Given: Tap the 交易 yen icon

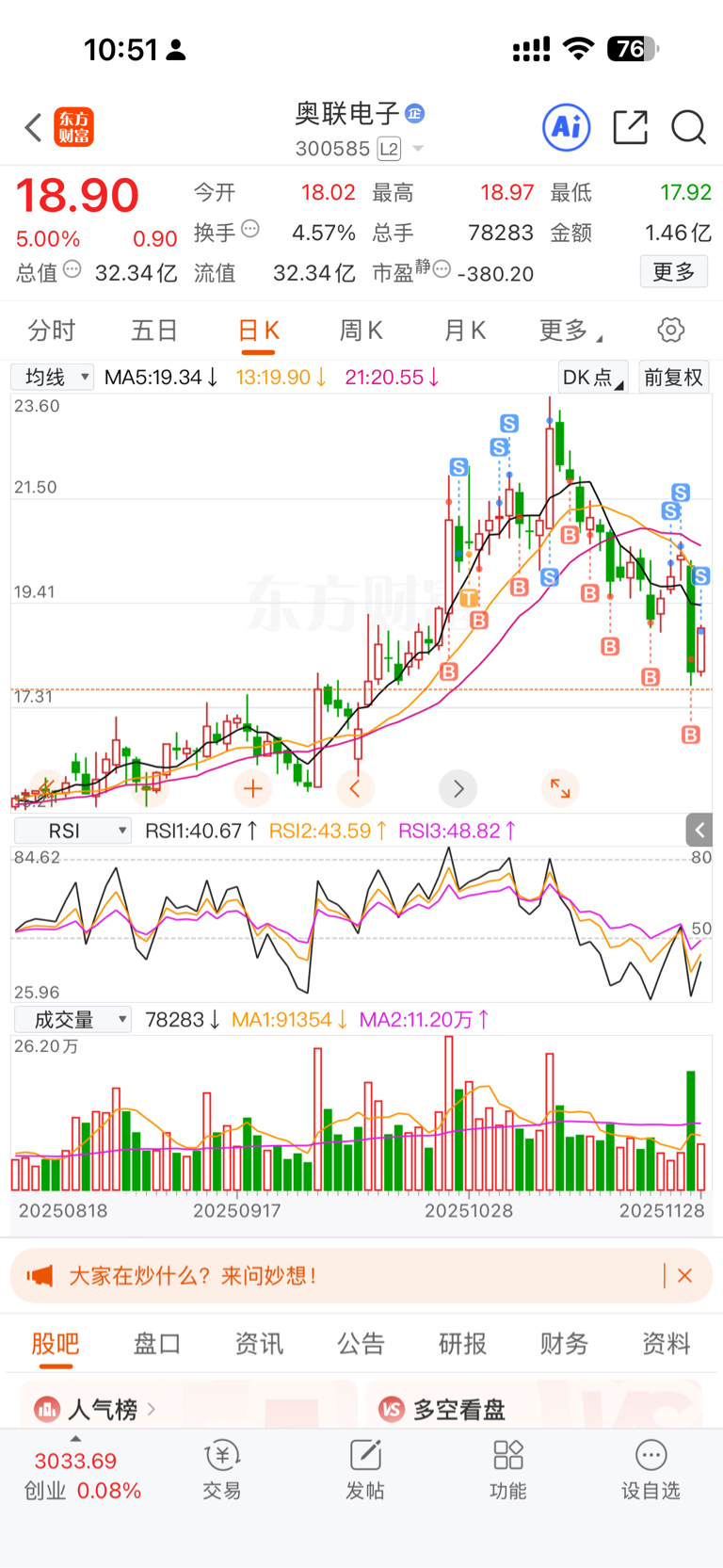Looking at the screenshot, I should [x=222, y=1456].
